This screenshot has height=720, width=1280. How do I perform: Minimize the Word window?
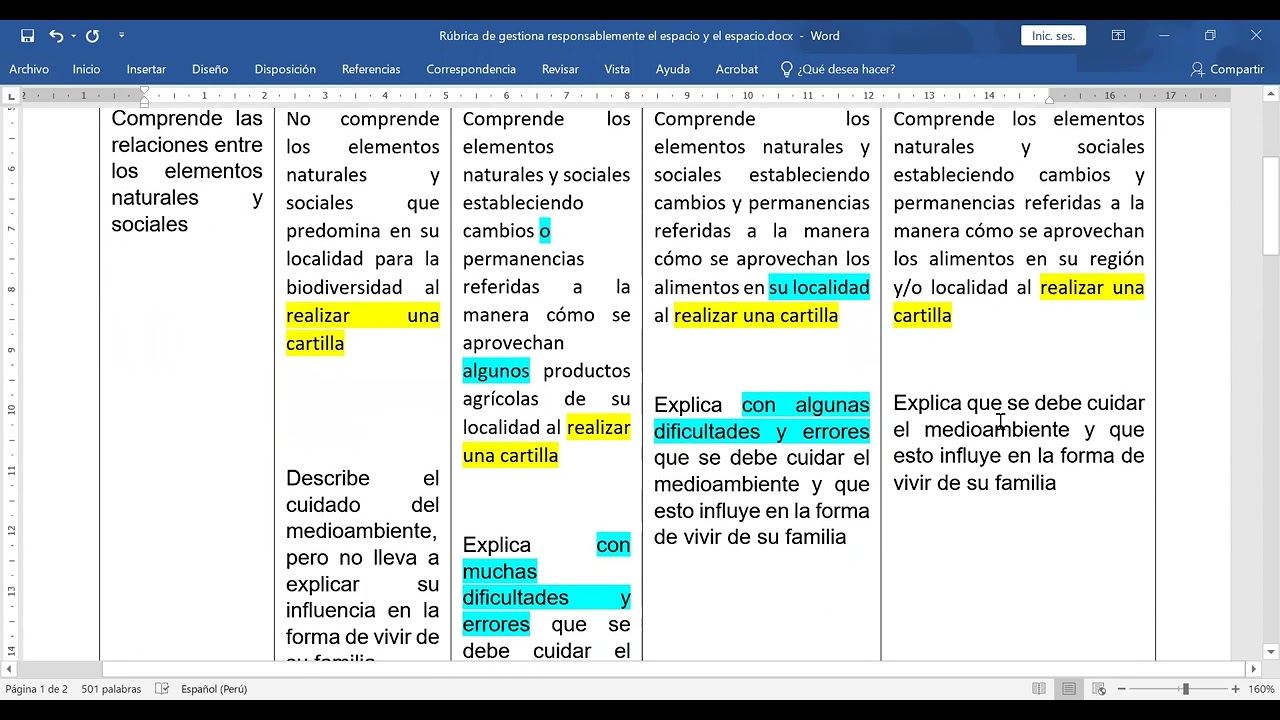coord(1164,36)
